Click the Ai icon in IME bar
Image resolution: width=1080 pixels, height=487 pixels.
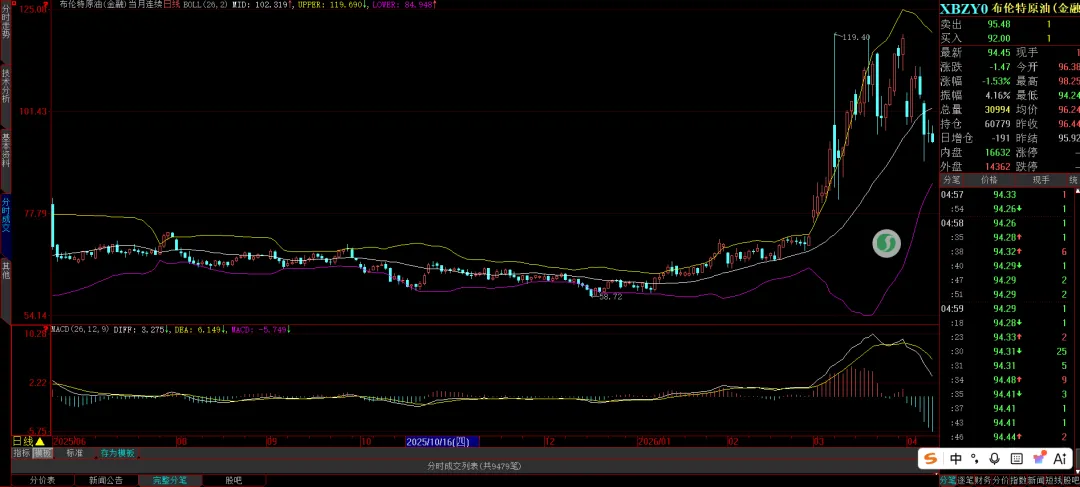click(1060, 458)
